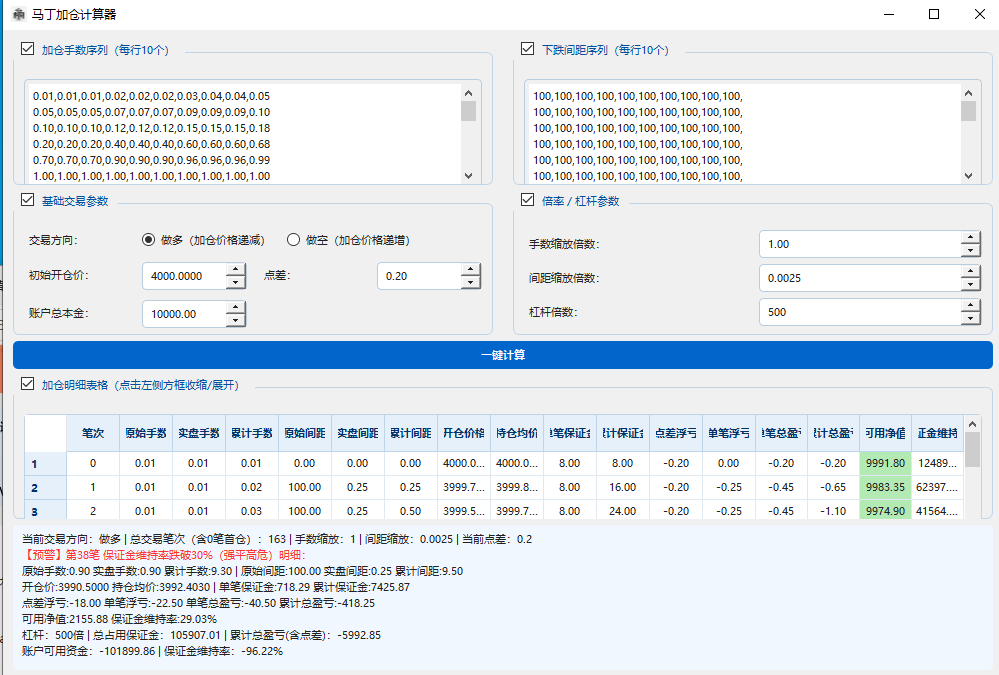999x675 pixels.
Task: Click the 可用净值 column header
Action: coord(886,433)
